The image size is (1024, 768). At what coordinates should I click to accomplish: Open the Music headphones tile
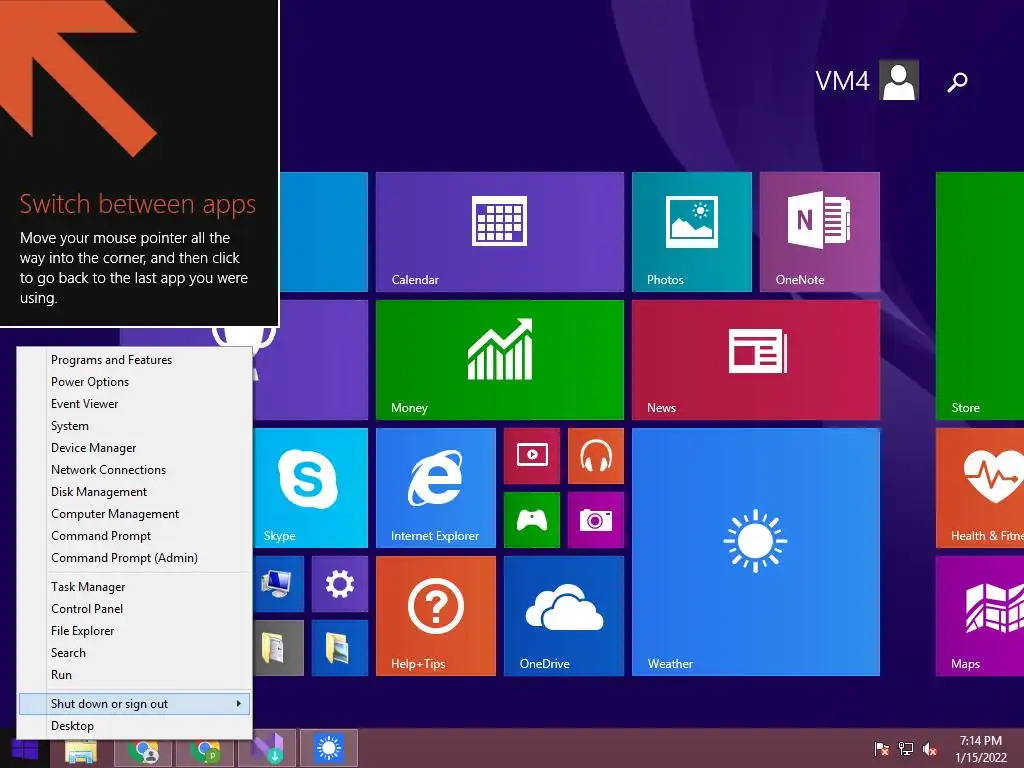[x=596, y=456]
